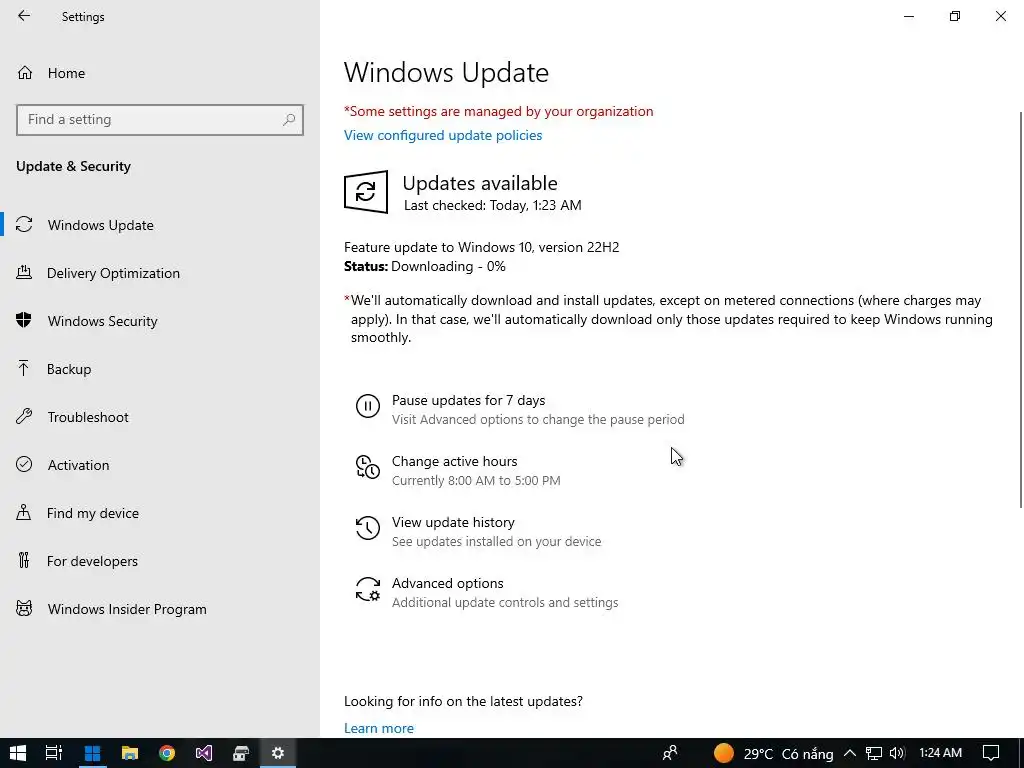Click the Settings gear taskbar button

pos(278,753)
